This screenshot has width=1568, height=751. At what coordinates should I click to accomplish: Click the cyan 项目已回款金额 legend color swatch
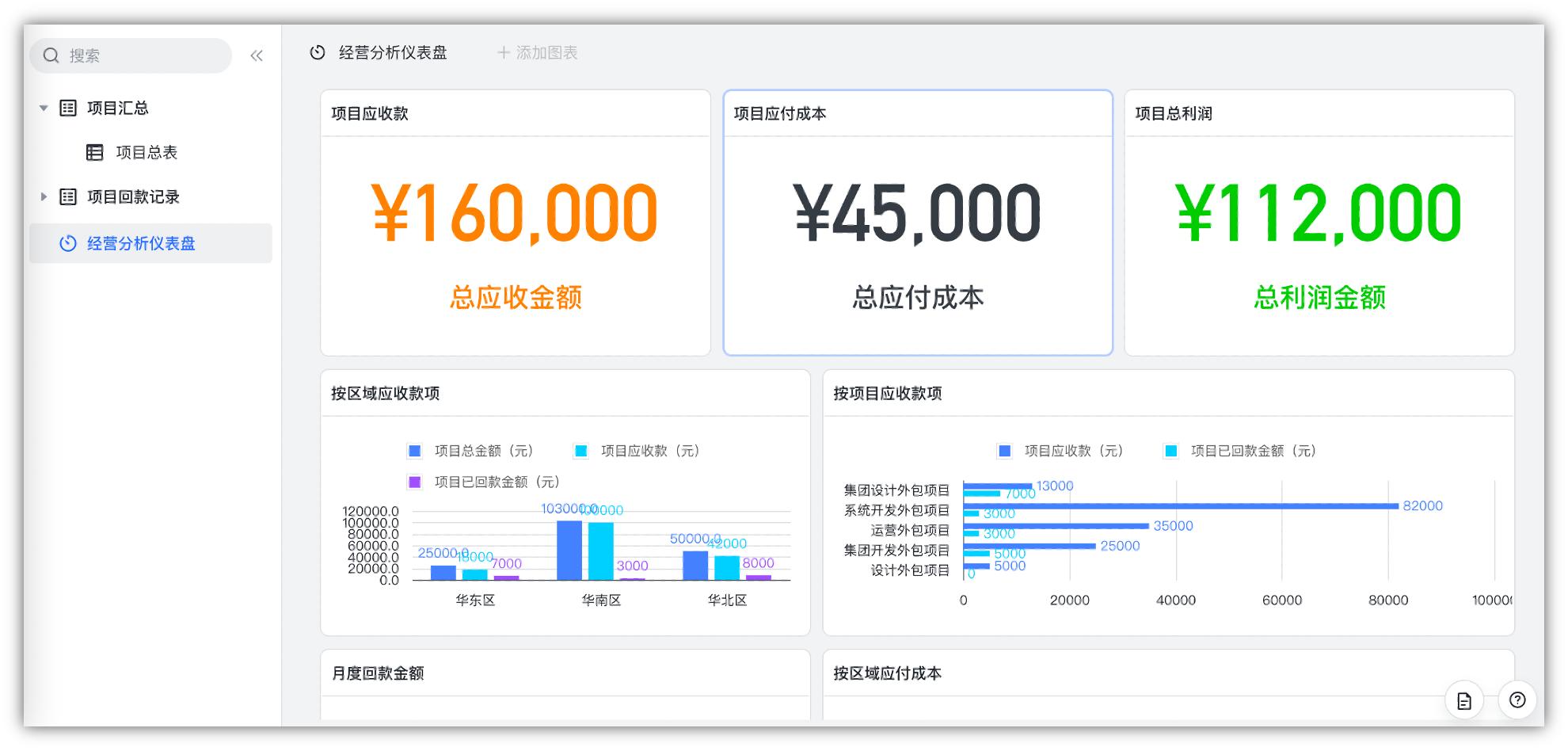click(x=1166, y=450)
